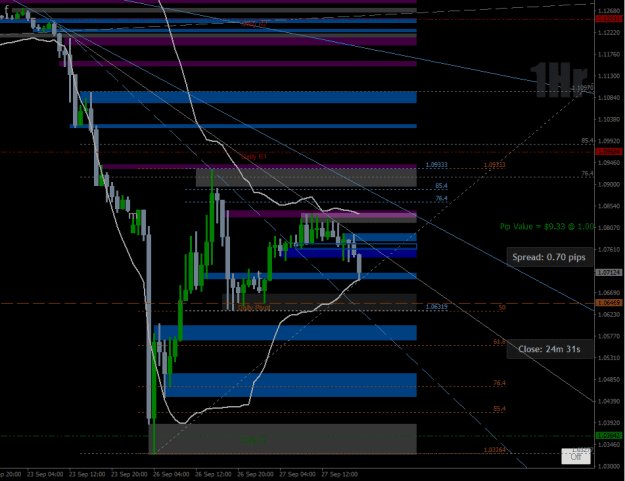
Task: Select the blue 76.4 Fibonacci level label
Action: 441,198
